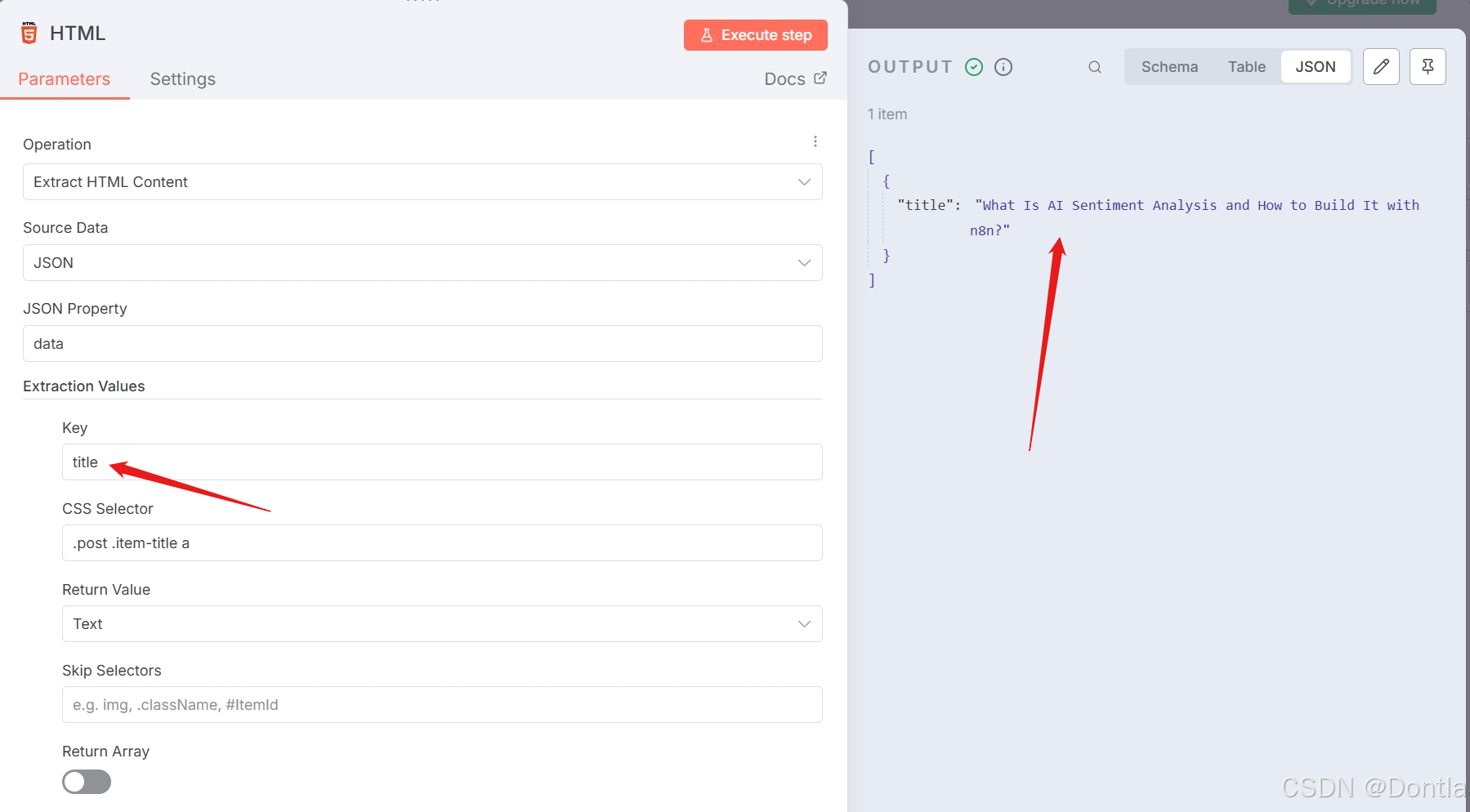Toggle the Return Array switch
This screenshot has height=812, width=1470.
(87, 782)
